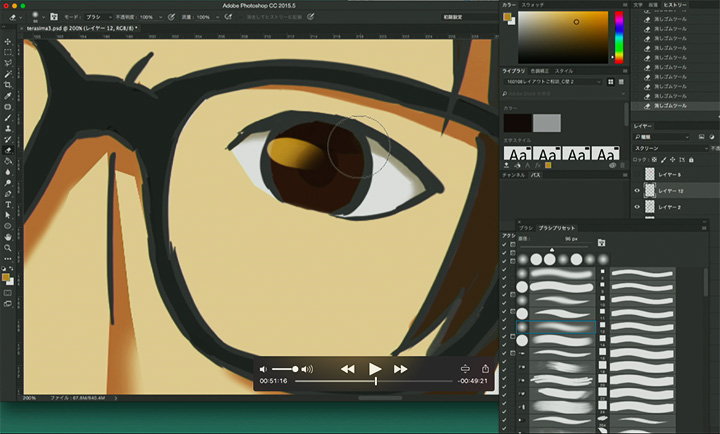Toggle pressure for opacity icon in options bar

(x=171, y=17)
